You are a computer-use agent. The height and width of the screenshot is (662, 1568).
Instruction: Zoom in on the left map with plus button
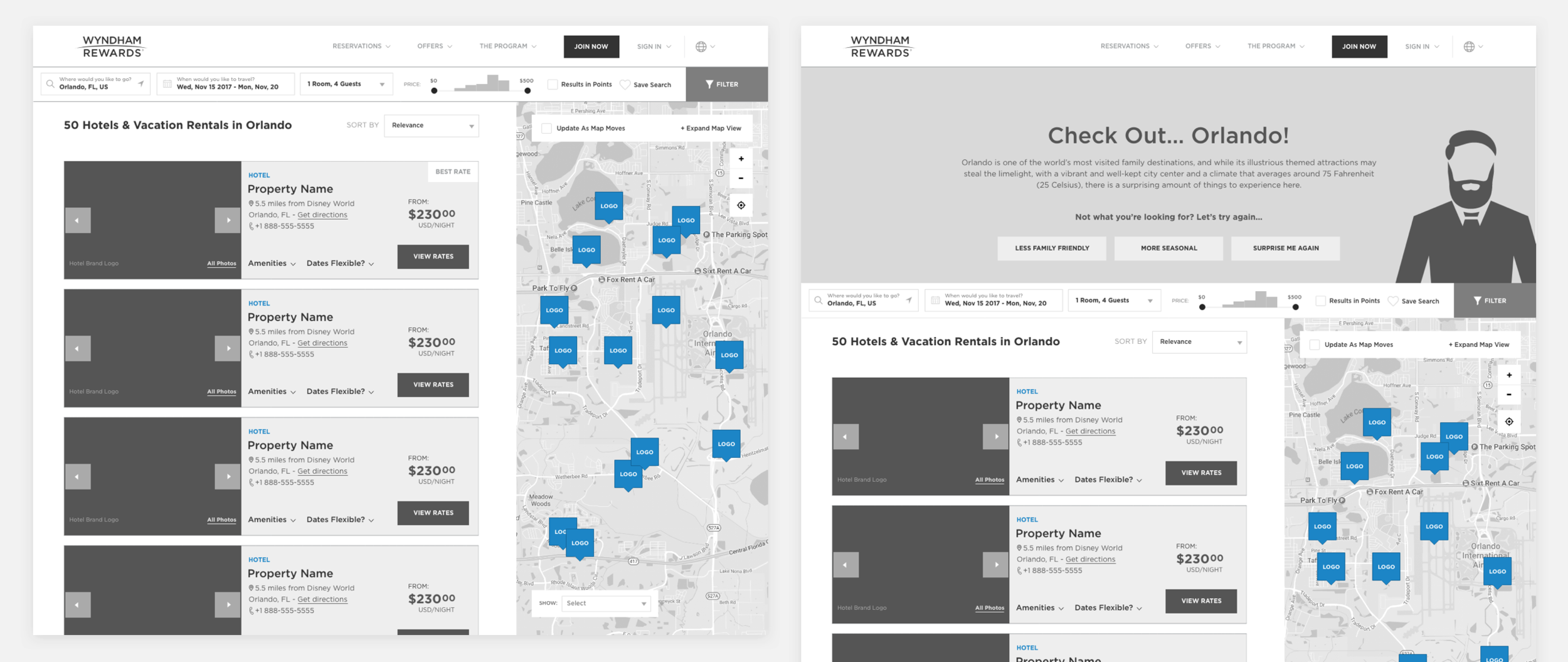[741, 159]
